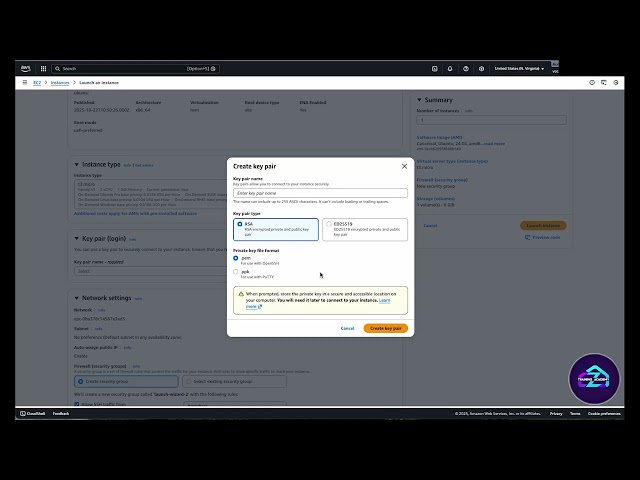
Task: Select the .pem private key format
Action: click(x=236, y=258)
